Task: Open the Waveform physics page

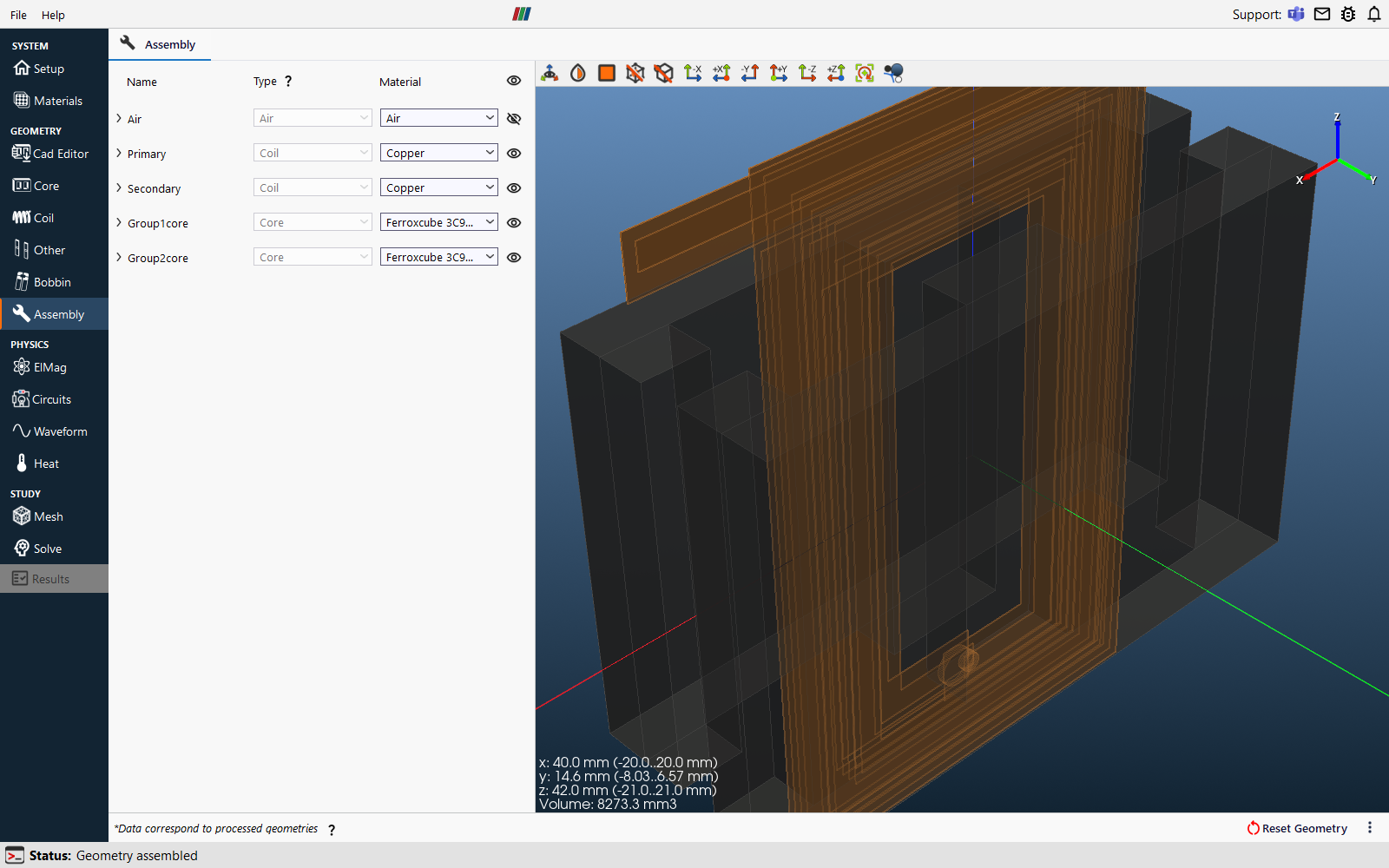Action: (x=54, y=431)
